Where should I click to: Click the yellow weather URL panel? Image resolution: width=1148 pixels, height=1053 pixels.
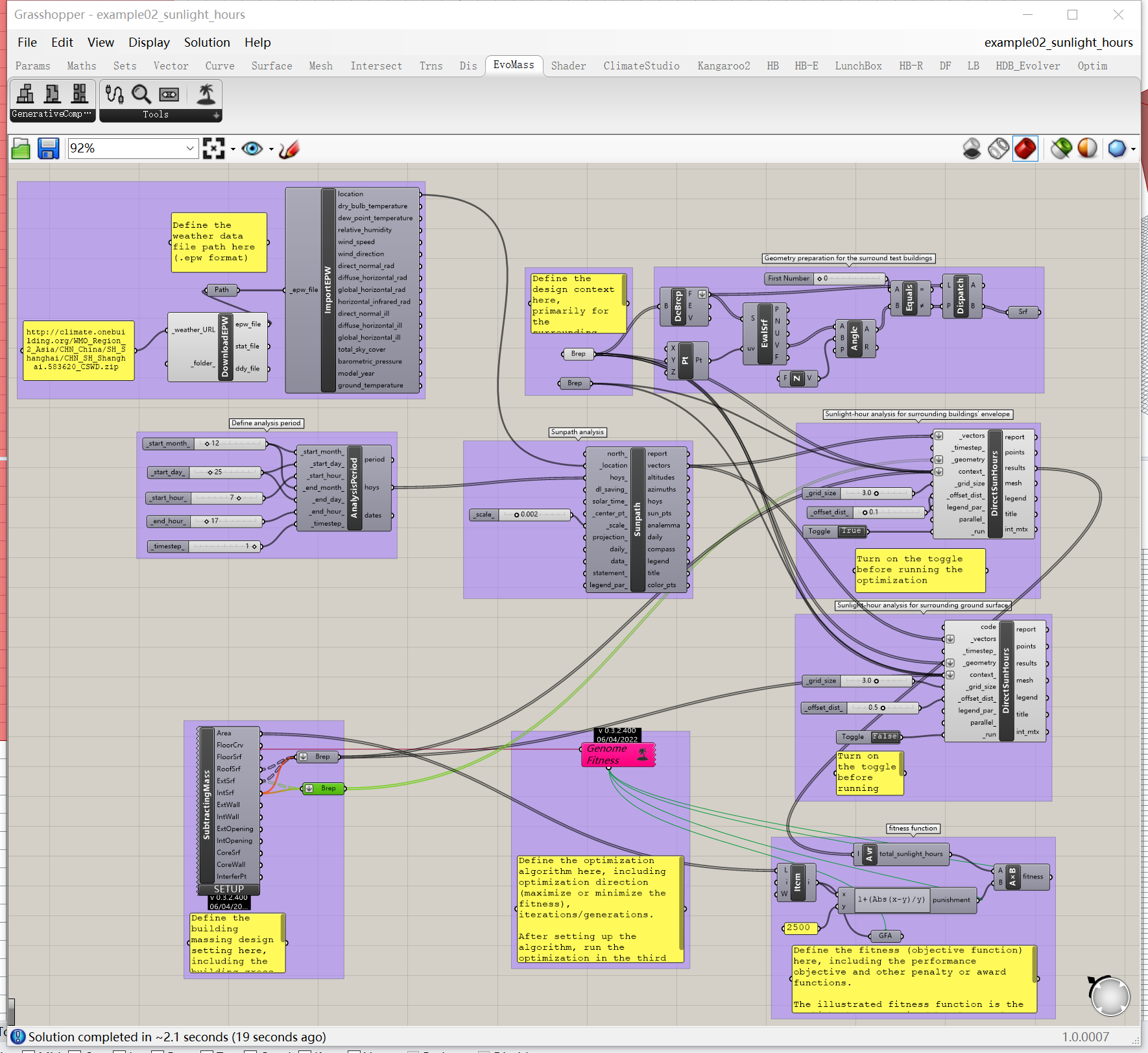78,350
